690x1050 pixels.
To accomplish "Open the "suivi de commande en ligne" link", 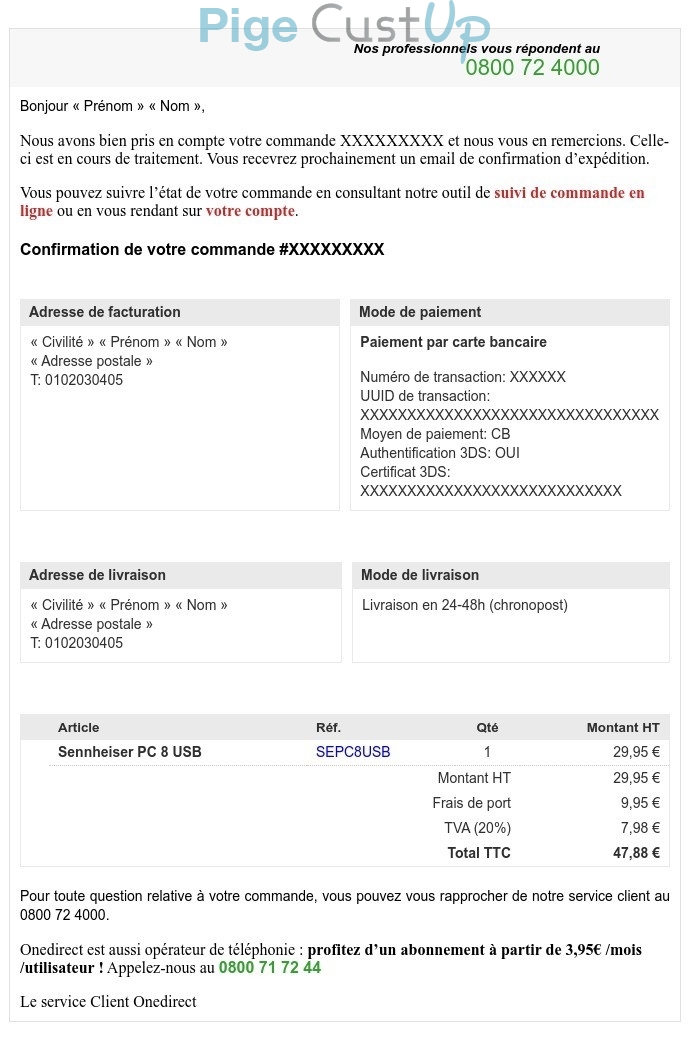I will [x=569, y=193].
